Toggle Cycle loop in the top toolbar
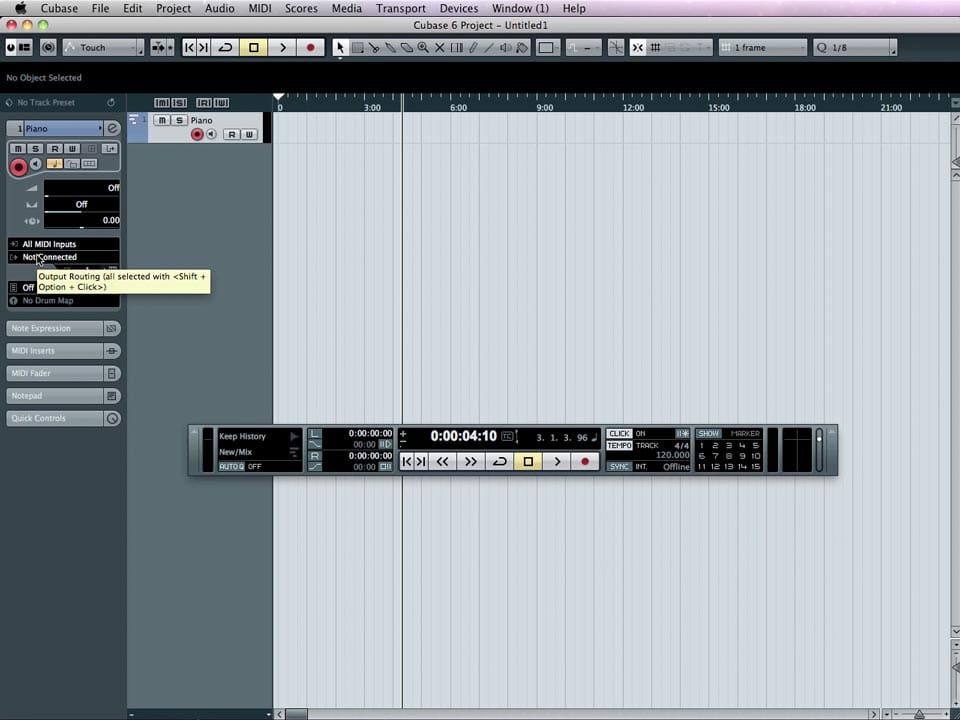 tap(225, 48)
